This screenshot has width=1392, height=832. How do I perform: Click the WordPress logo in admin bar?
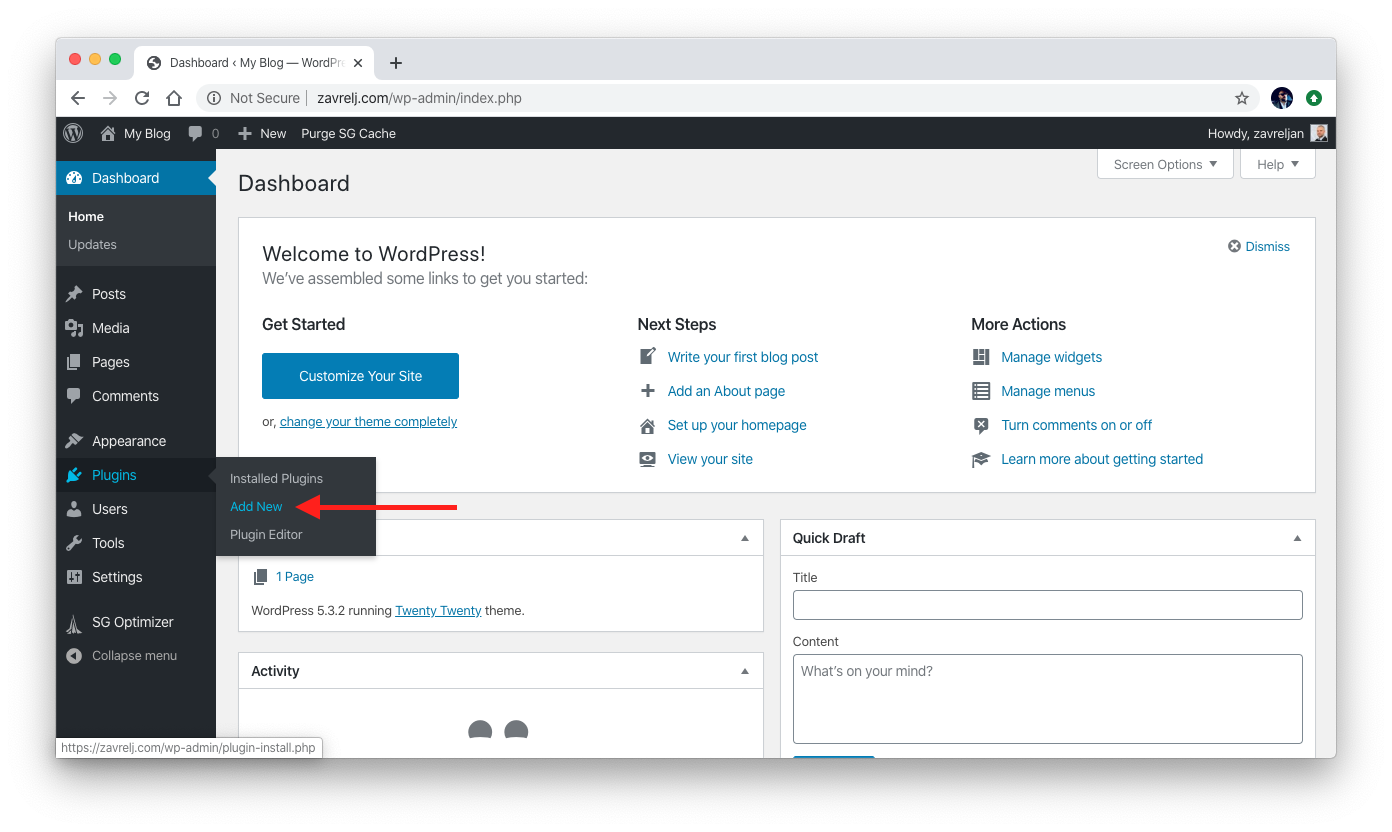(x=73, y=133)
